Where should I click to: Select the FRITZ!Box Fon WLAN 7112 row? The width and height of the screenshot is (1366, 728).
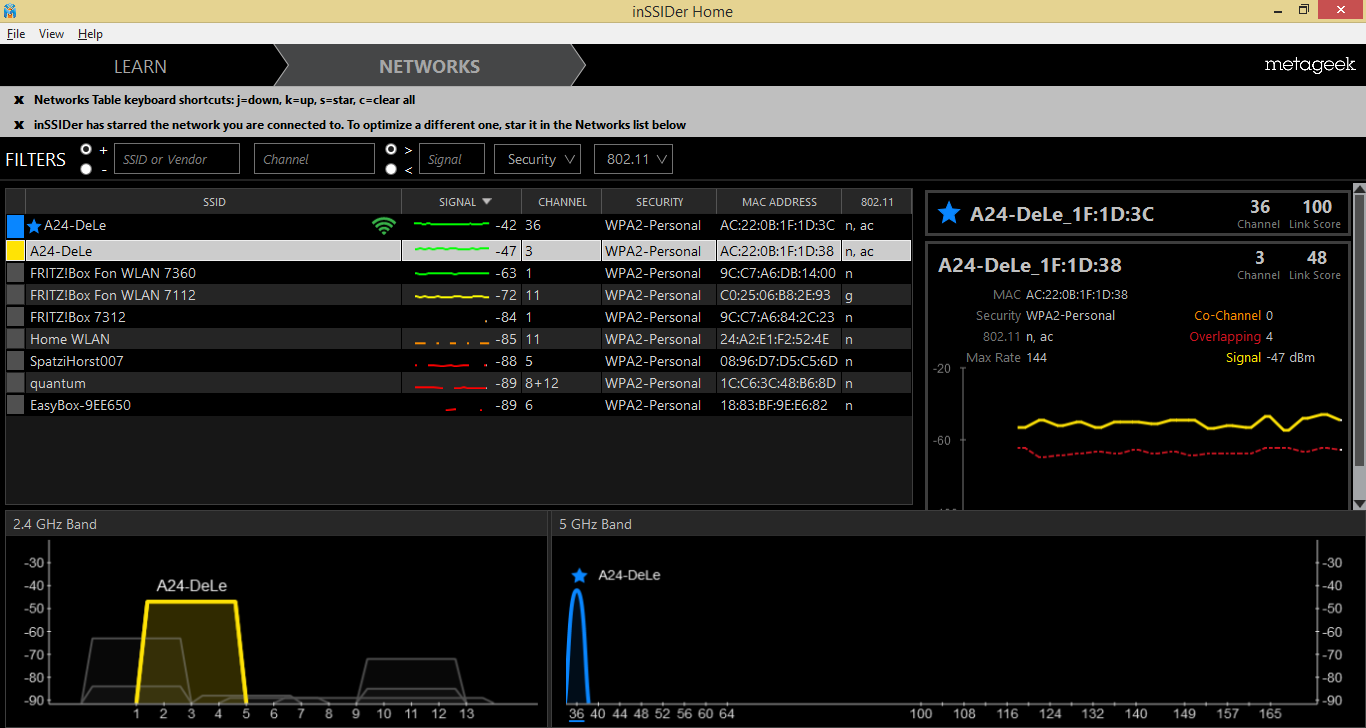click(459, 295)
